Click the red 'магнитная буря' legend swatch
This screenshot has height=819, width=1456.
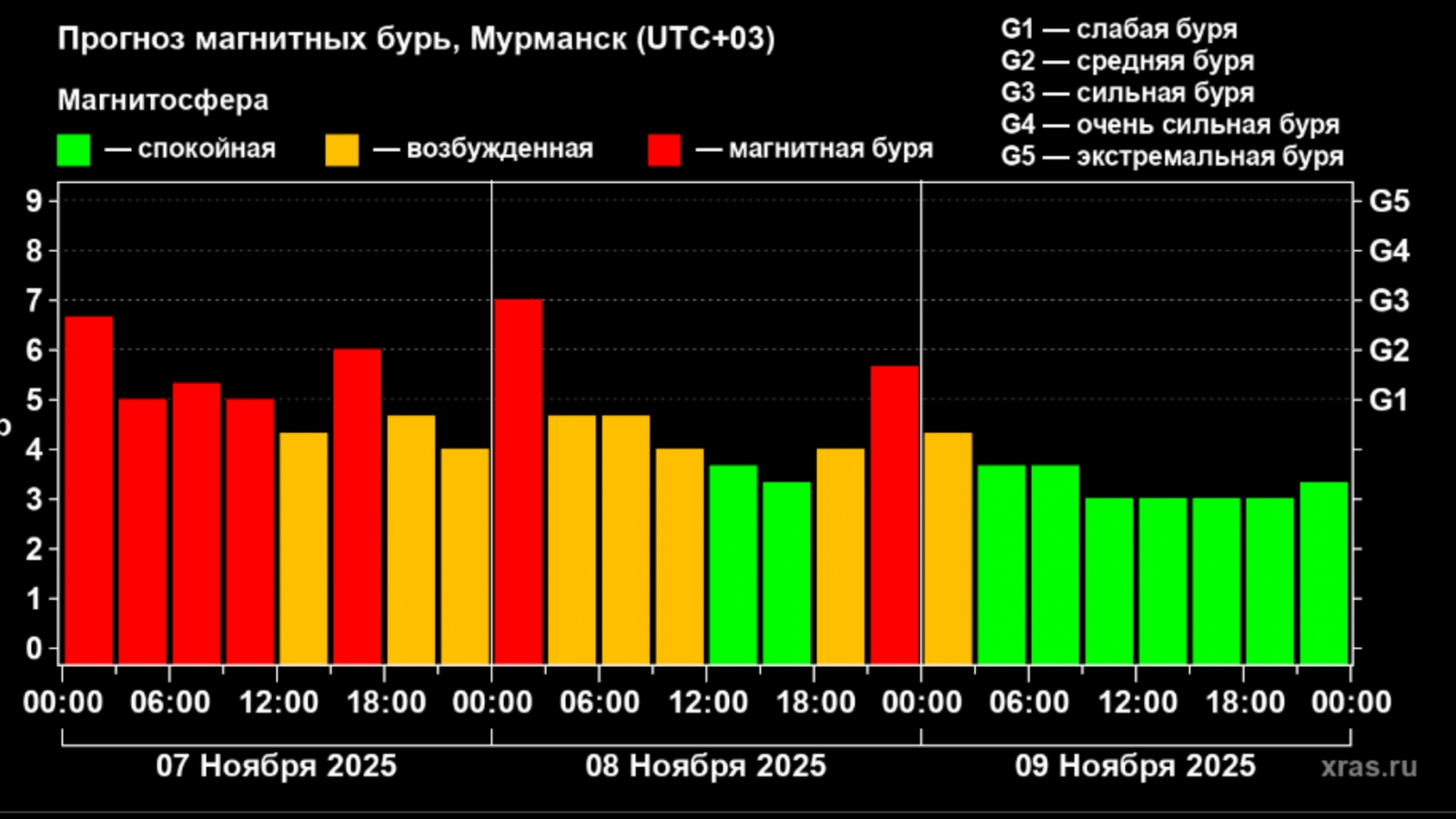point(664,150)
